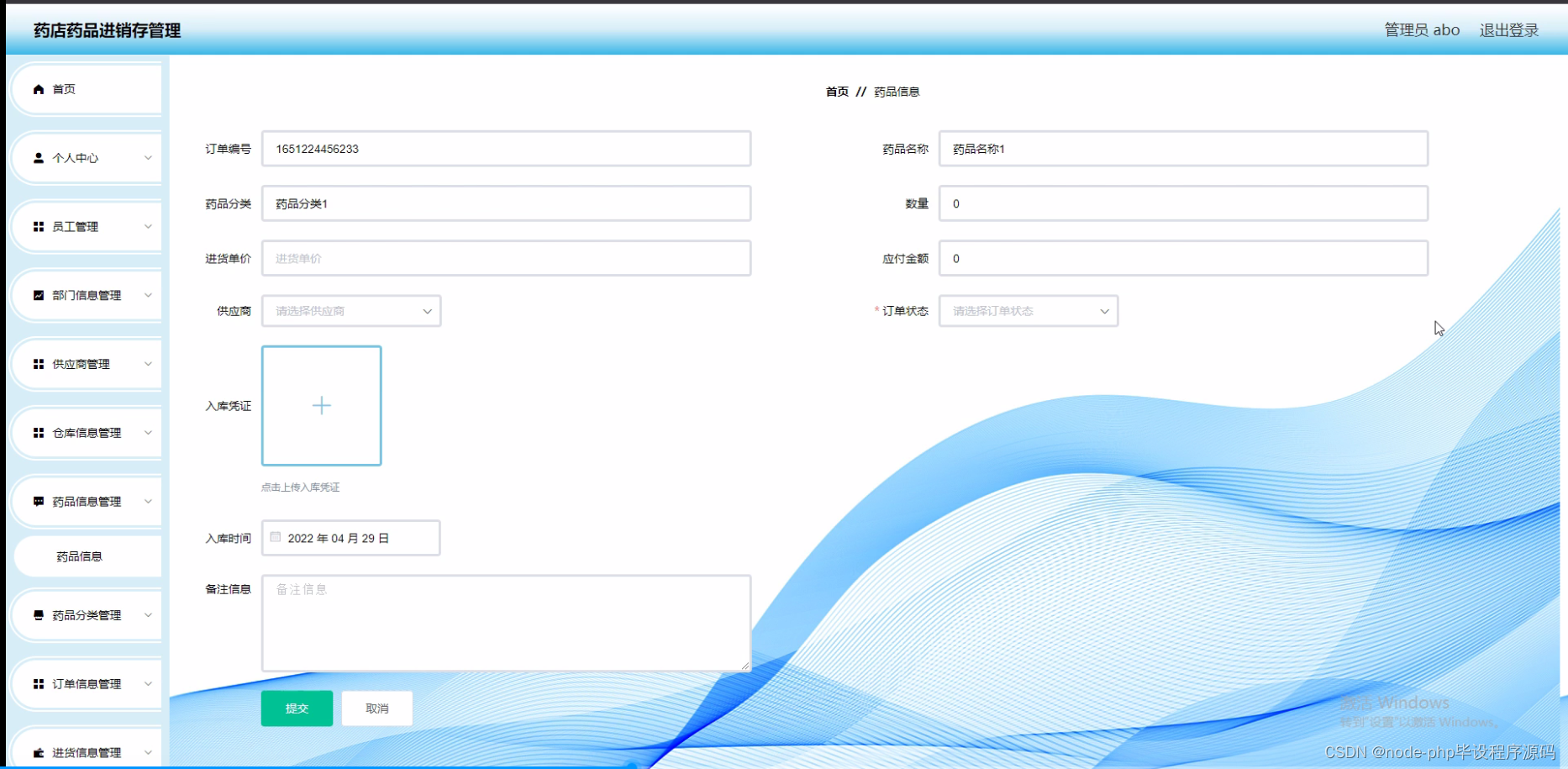
Task: Select the 供应商管理 sidebar icon
Action: coord(37,363)
